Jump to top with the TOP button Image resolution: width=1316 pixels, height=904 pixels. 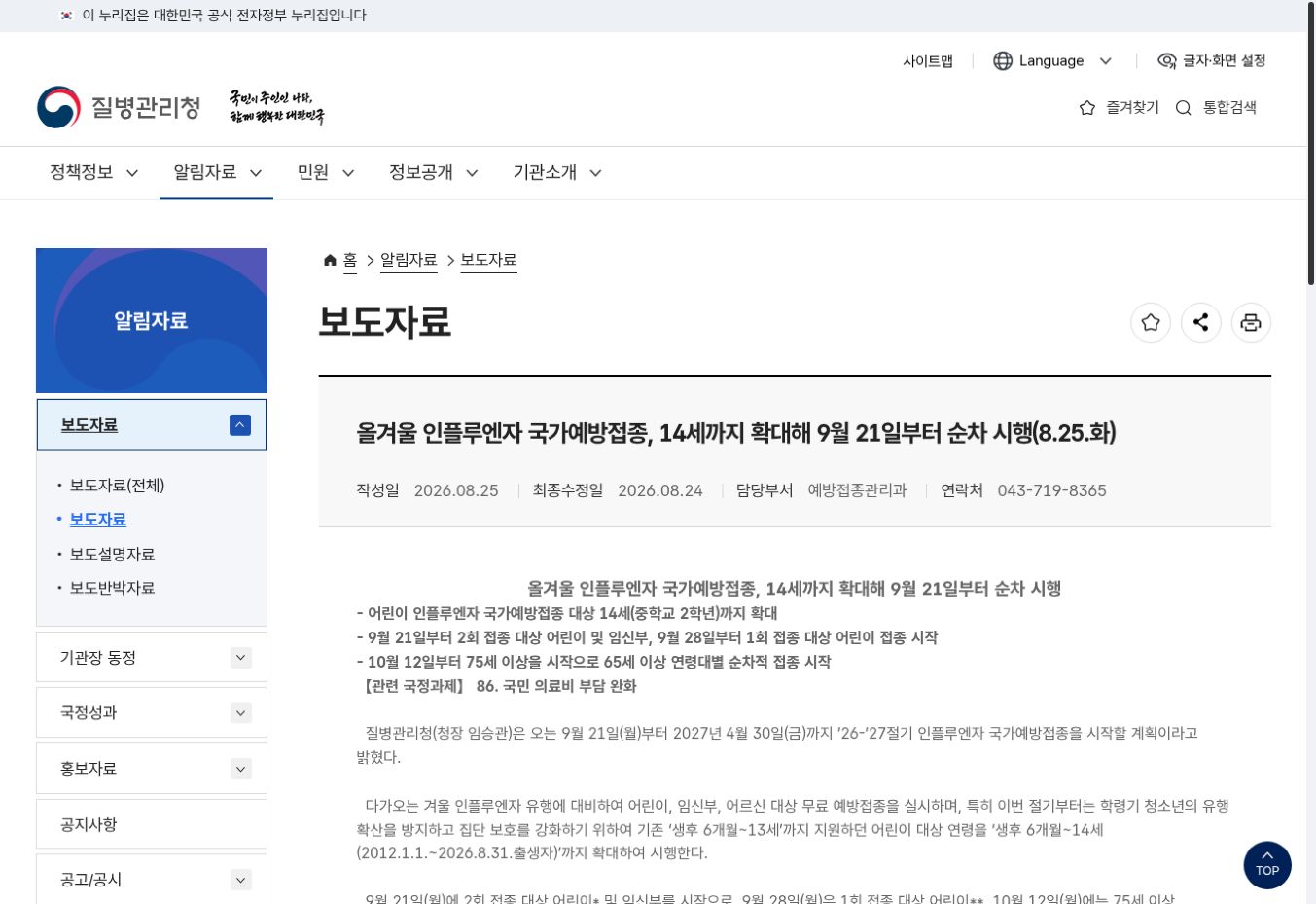[1267, 865]
